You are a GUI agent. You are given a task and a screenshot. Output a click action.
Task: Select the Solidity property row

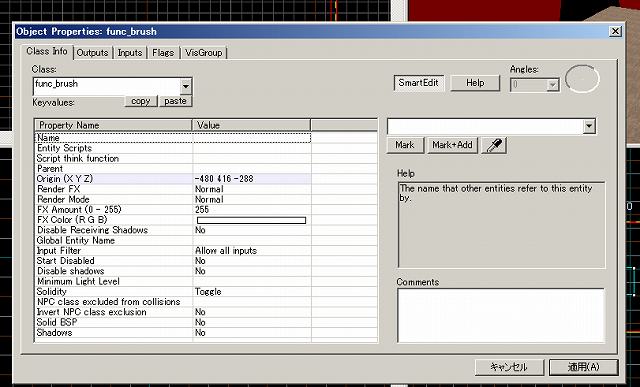click(173, 291)
